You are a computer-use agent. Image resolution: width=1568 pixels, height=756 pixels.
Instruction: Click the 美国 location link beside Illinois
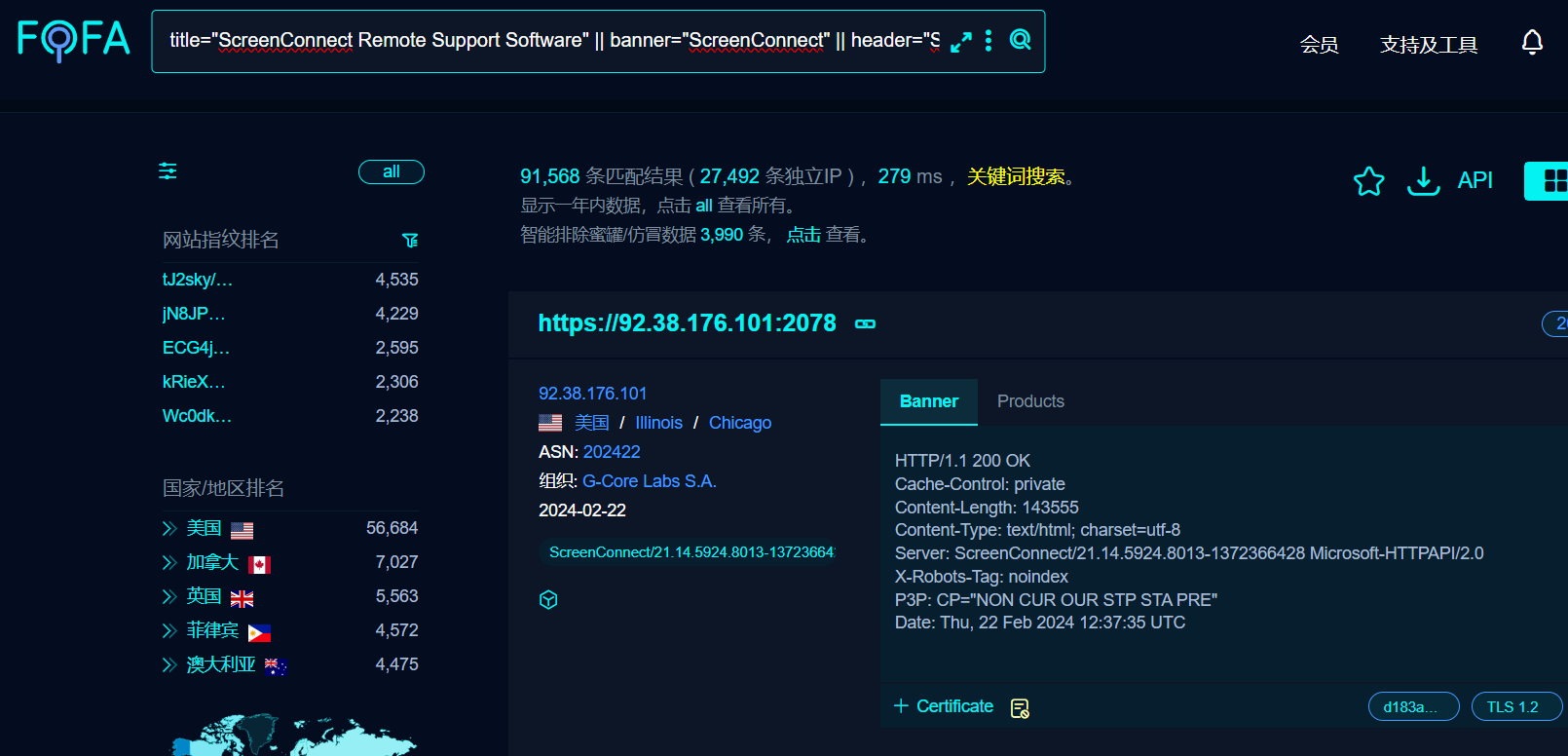(592, 423)
